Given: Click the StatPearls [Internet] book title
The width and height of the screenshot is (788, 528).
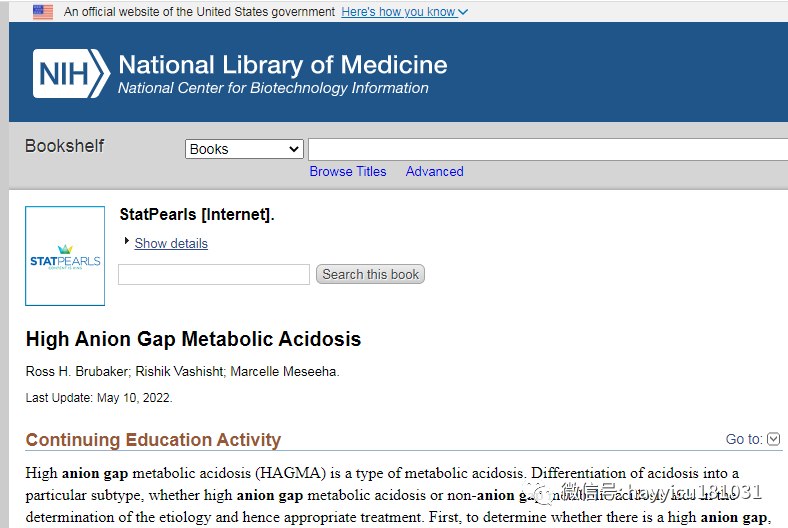Looking at the screenshot, I should click(x=197, y=215).
